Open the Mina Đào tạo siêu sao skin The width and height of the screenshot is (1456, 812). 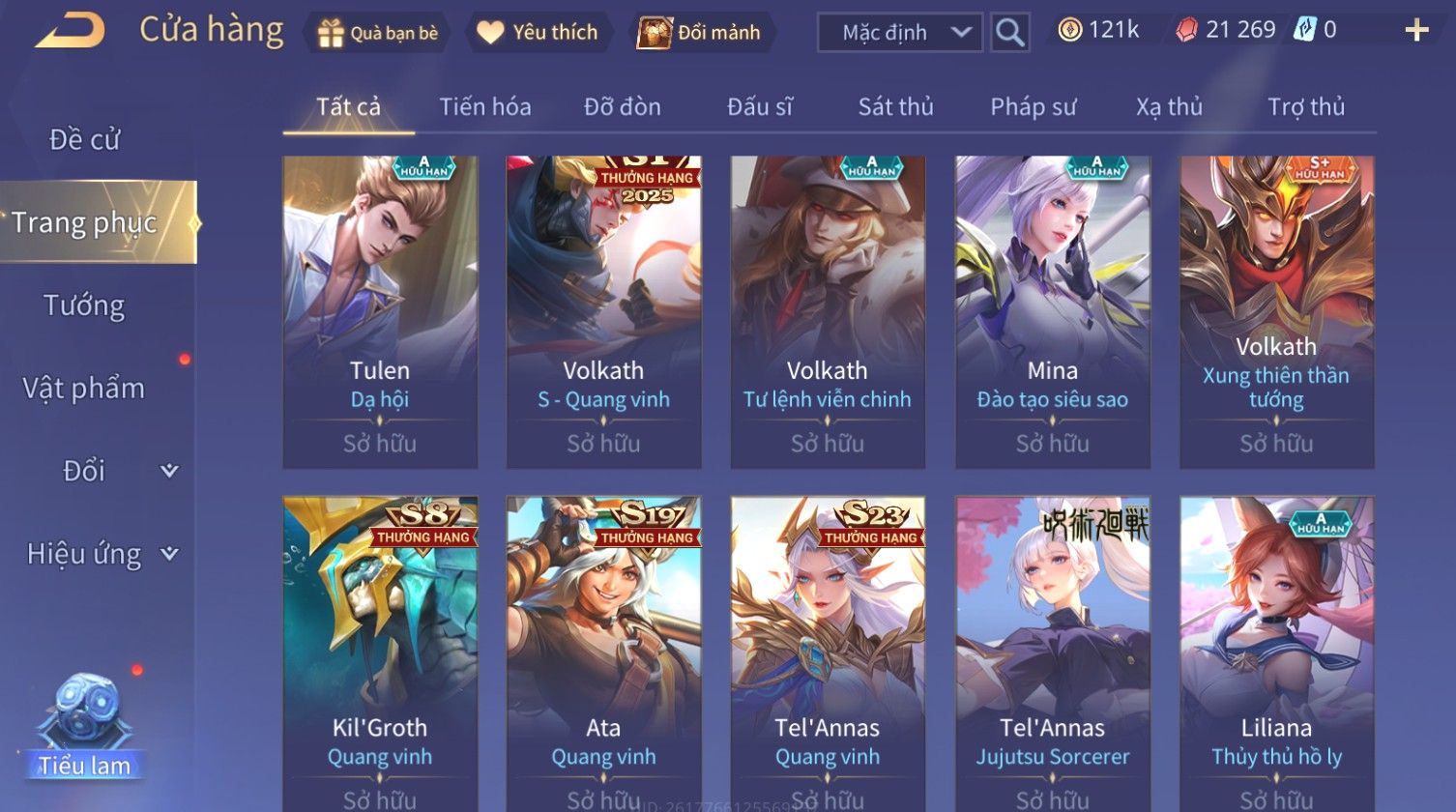(1052, 312)
